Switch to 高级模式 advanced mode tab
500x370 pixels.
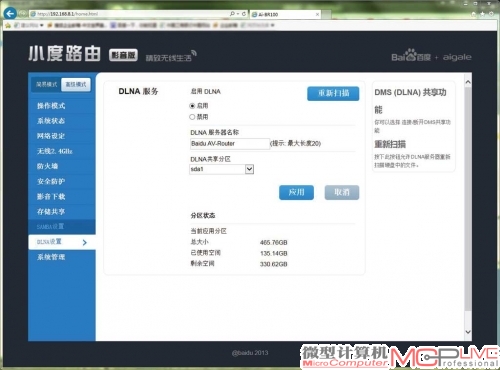(x=76, y=85)
